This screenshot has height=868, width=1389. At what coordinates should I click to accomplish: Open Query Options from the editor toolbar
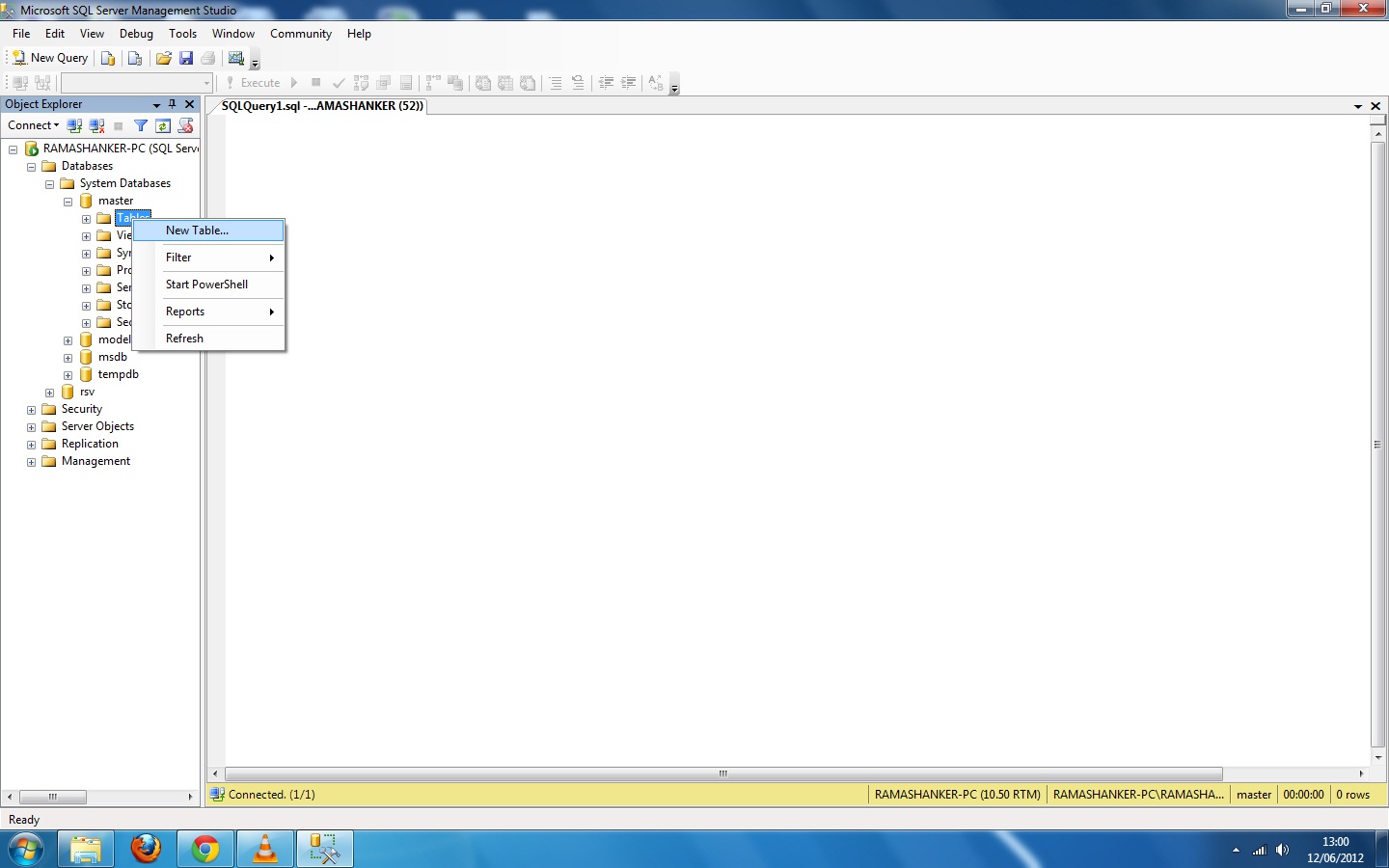[x=384, y=83]
